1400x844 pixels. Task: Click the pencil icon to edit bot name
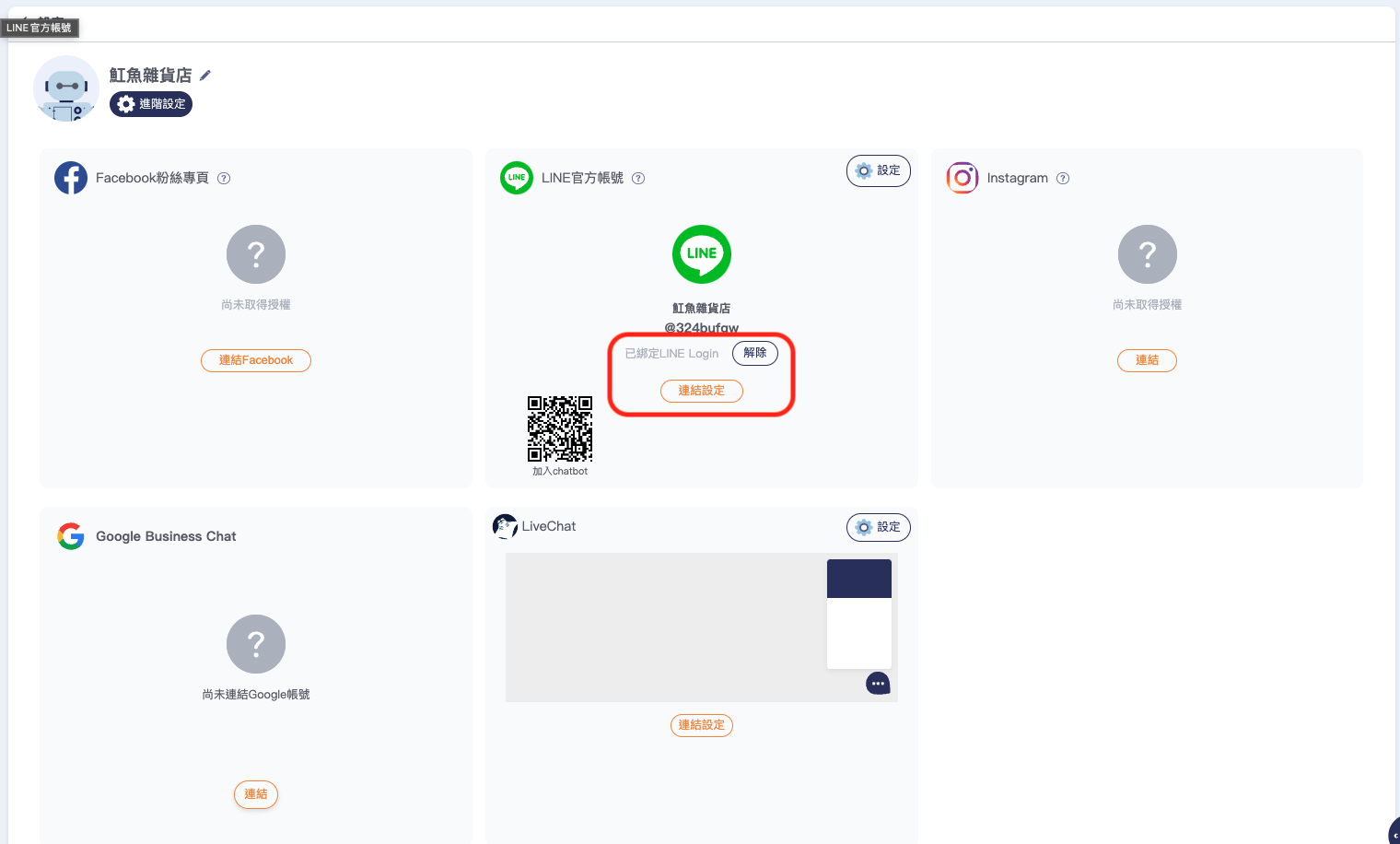(205, 76)
